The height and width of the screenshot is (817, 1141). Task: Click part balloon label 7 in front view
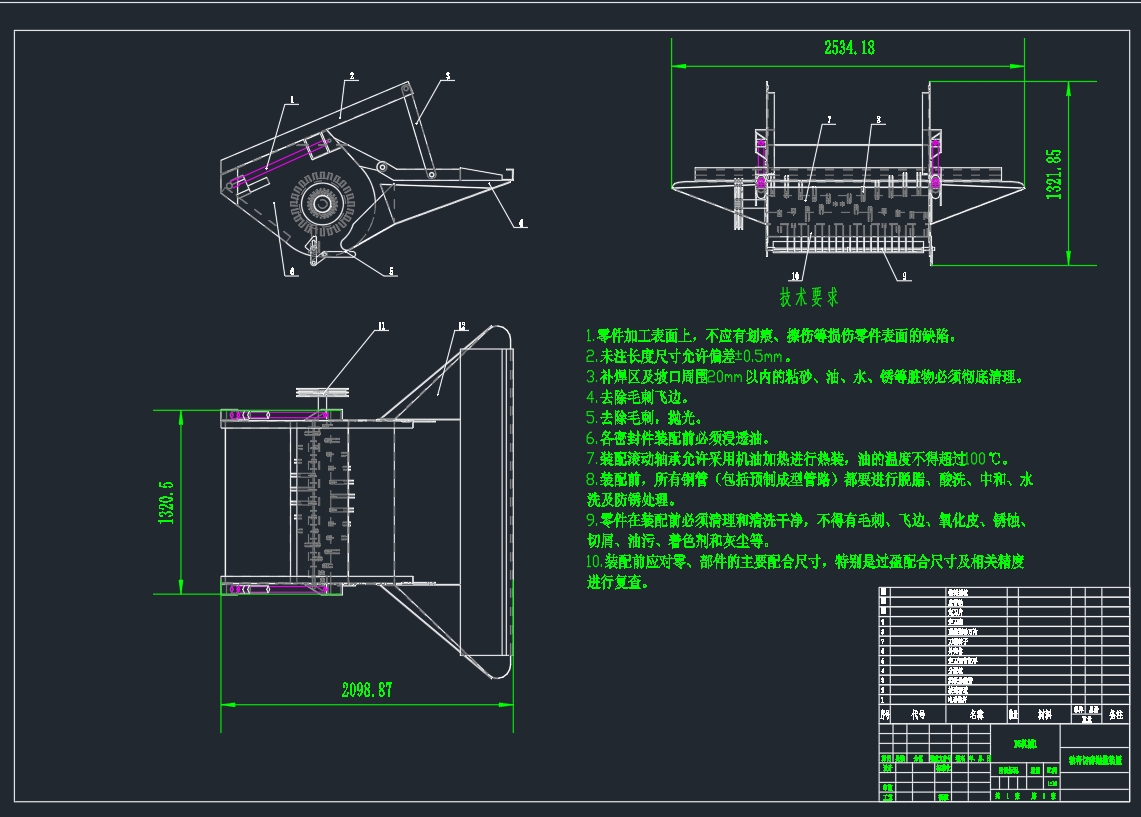pyautogui.click(x=829, y=120)
